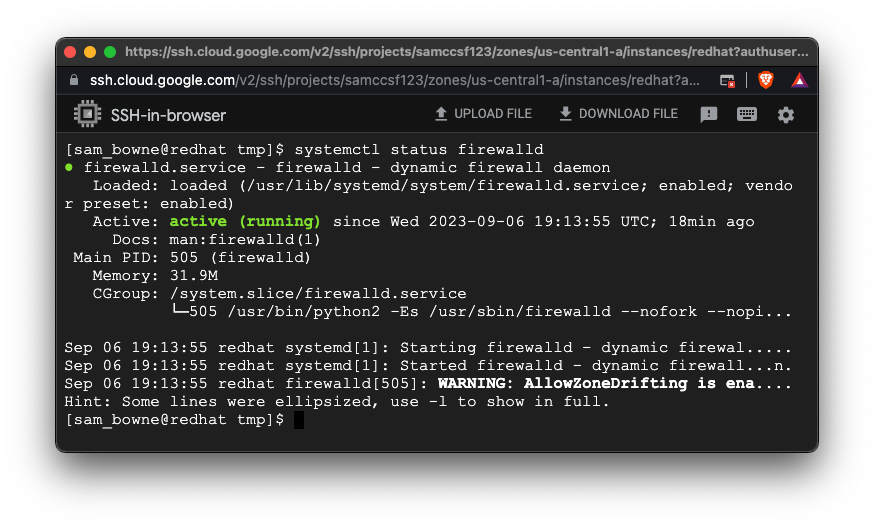This screenshot has width=874, height=526.
Task: Open the on-screen keyboard icon
Action: pos(747,114)
